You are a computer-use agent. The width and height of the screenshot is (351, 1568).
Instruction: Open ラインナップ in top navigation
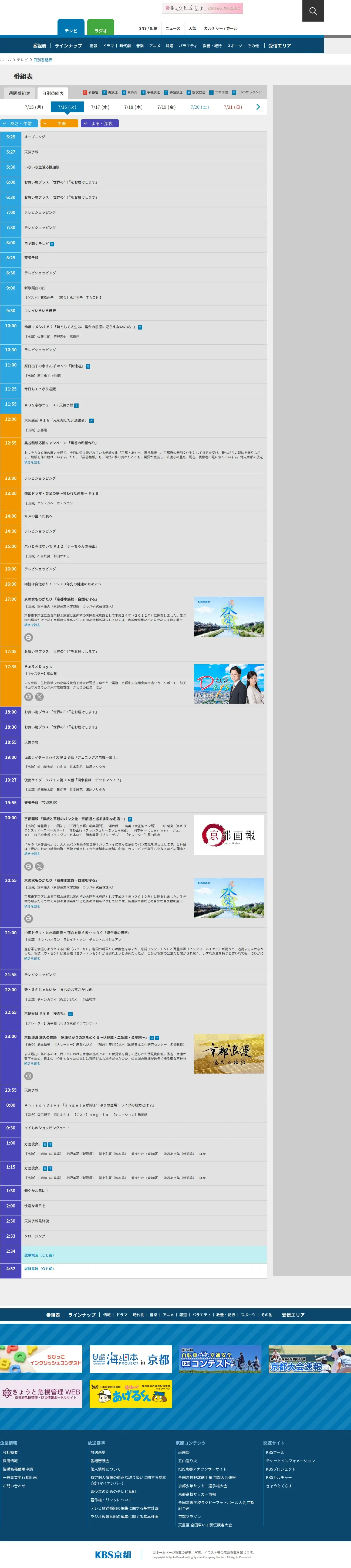click(x=68, y=46)
